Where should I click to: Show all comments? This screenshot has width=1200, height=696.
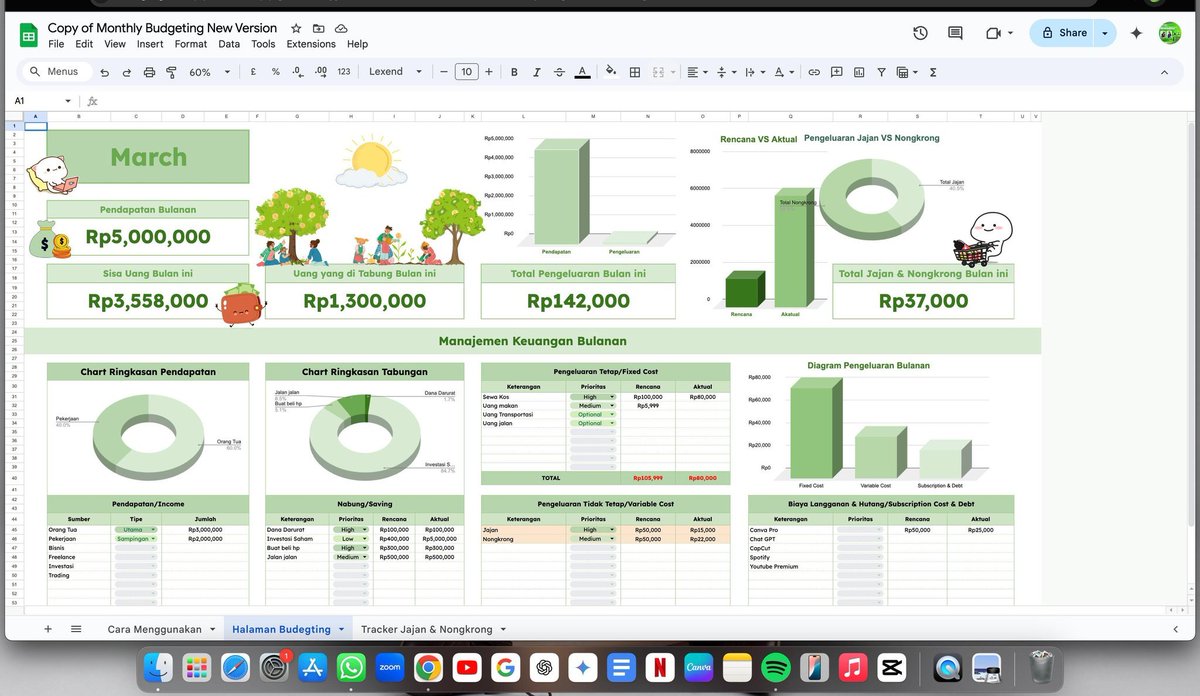point(955,33)
